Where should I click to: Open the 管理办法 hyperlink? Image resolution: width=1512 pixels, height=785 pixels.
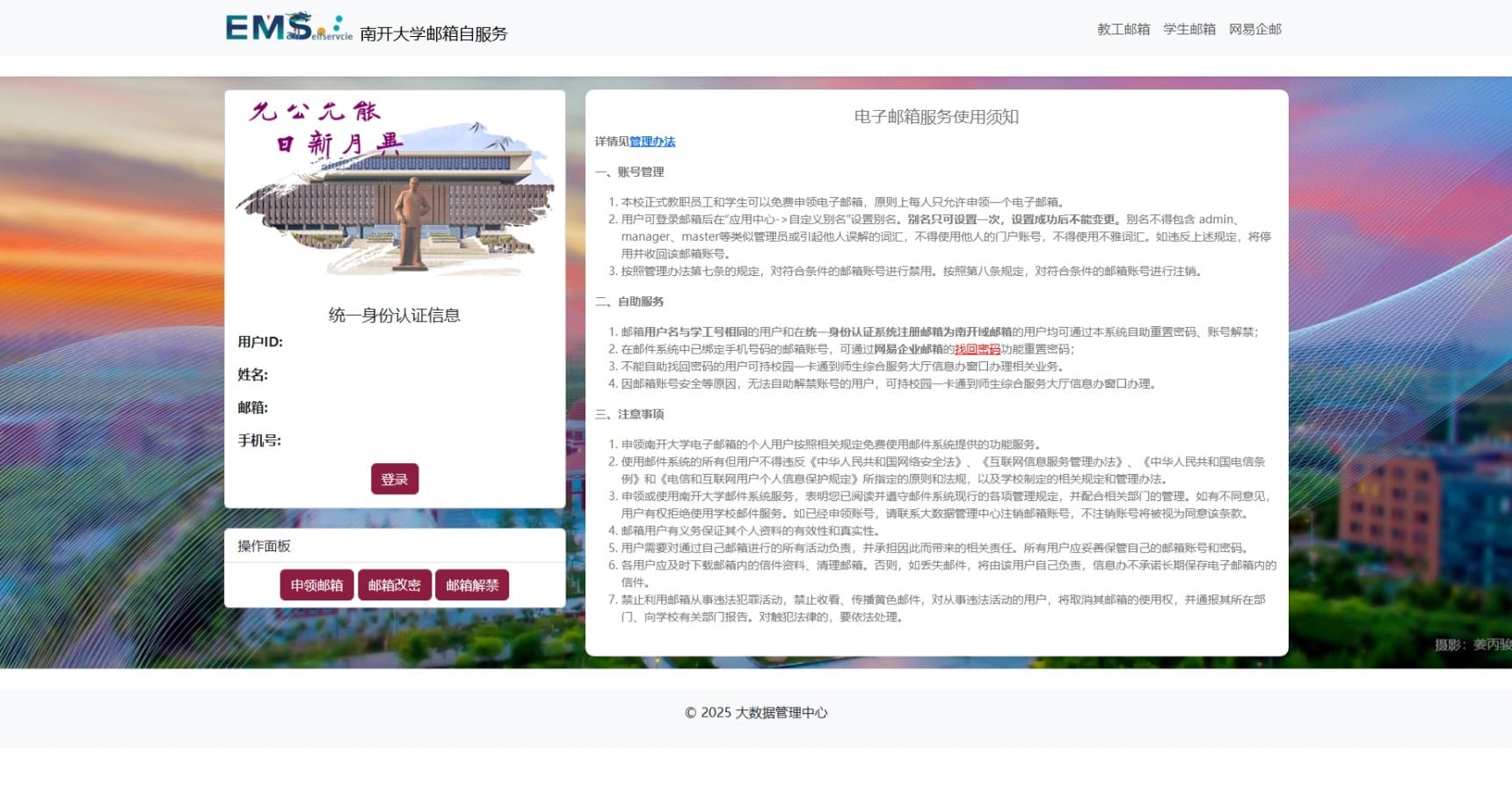tap(652, 142)
